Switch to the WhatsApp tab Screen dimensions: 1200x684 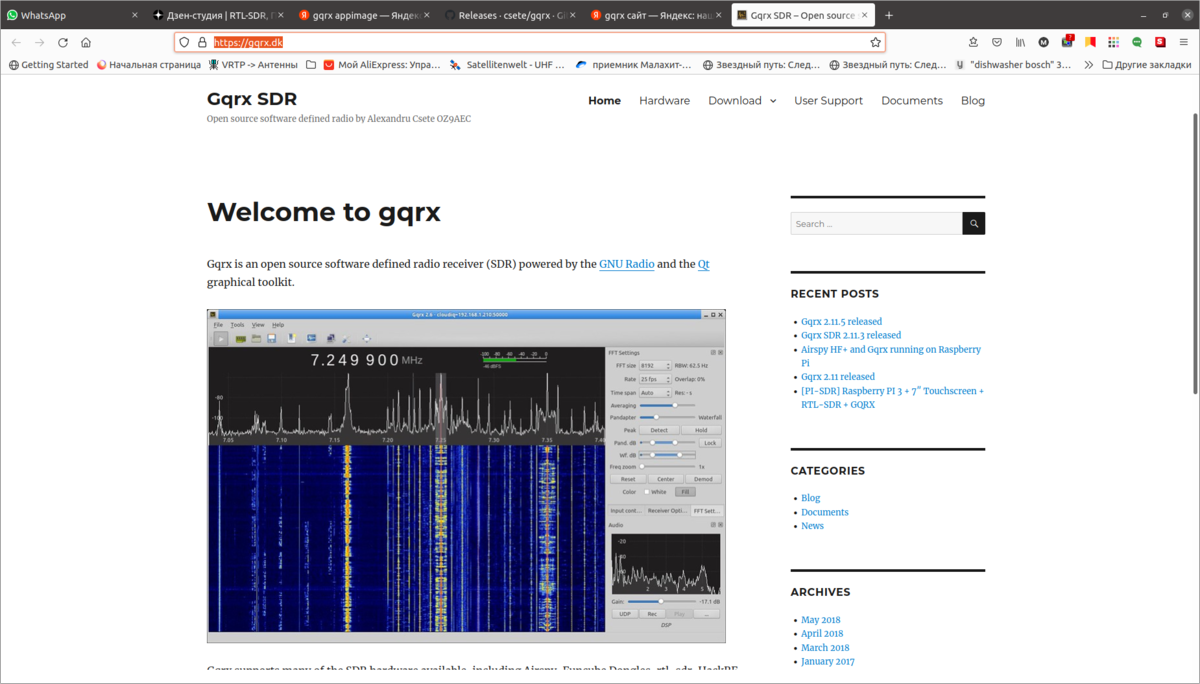coord(72,15)
